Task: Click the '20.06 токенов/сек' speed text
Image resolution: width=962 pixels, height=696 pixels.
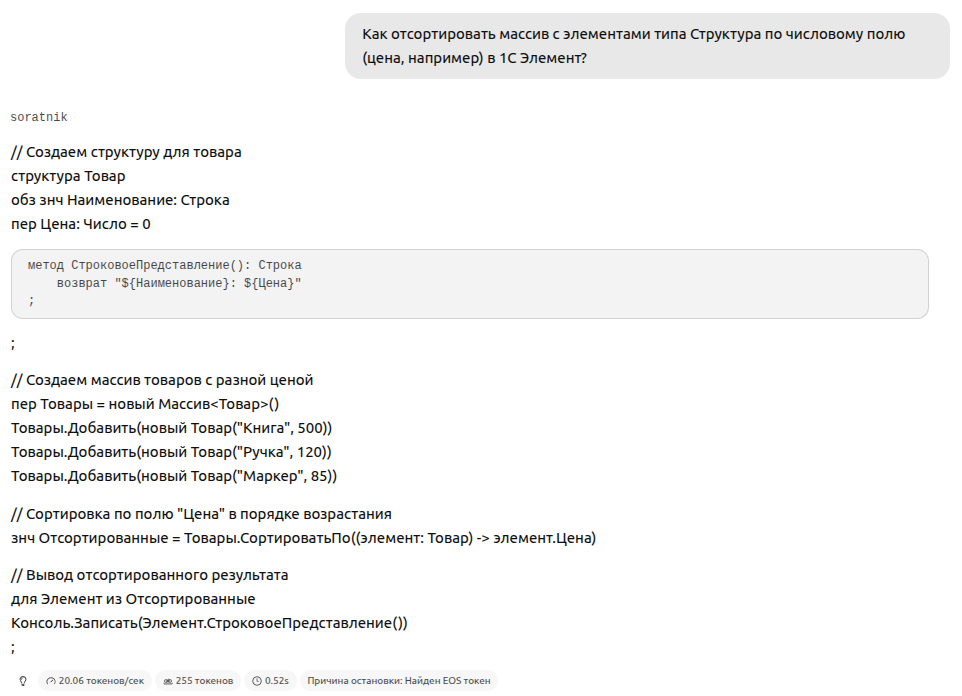Action: point(101,681)
